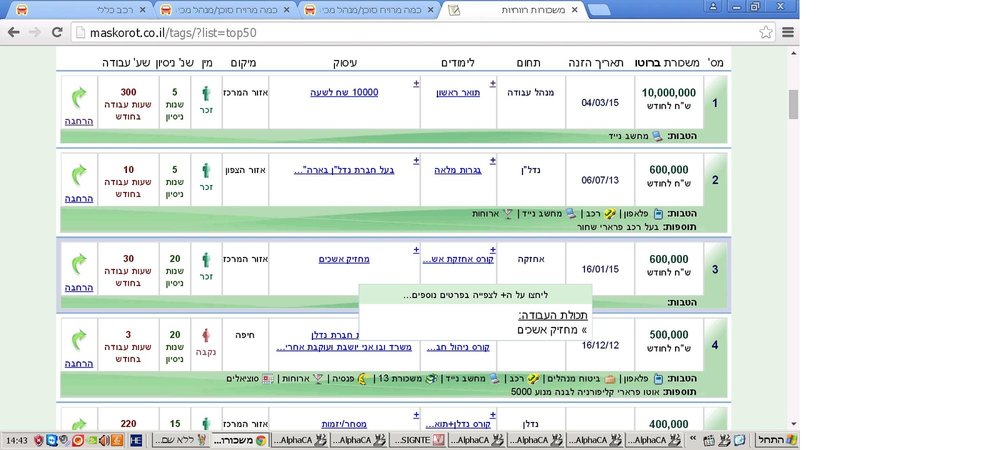
Task: Open the link 10000 שח לשעה
Action: [x=344, y=92]
